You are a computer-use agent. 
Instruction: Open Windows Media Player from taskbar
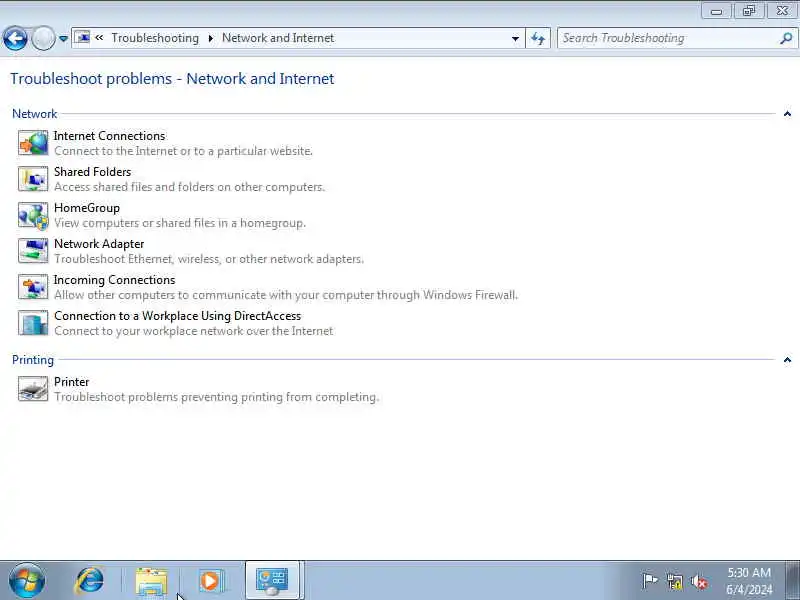coord(210,581)
